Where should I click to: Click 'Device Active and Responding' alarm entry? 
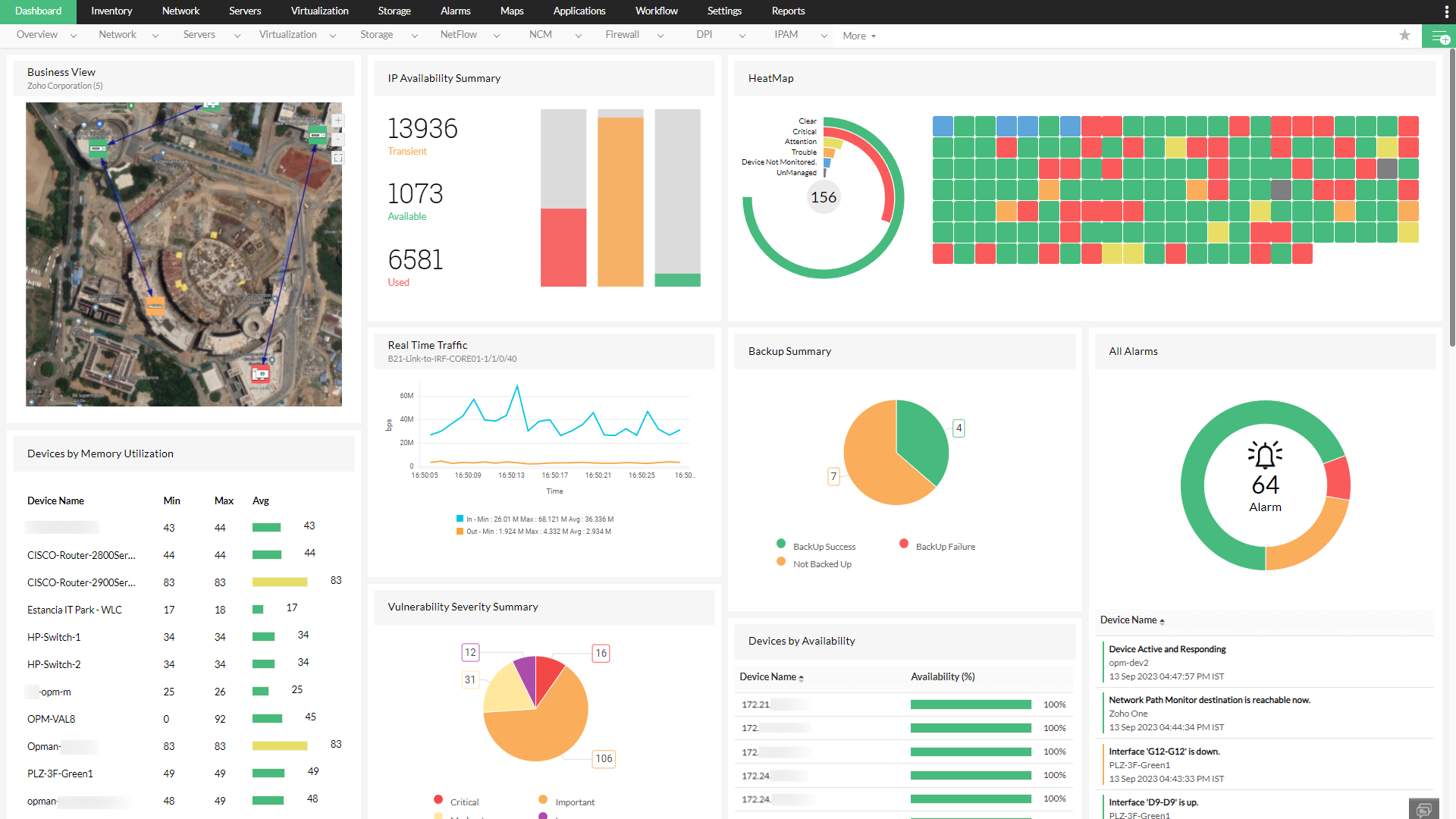pos(1167,648)
